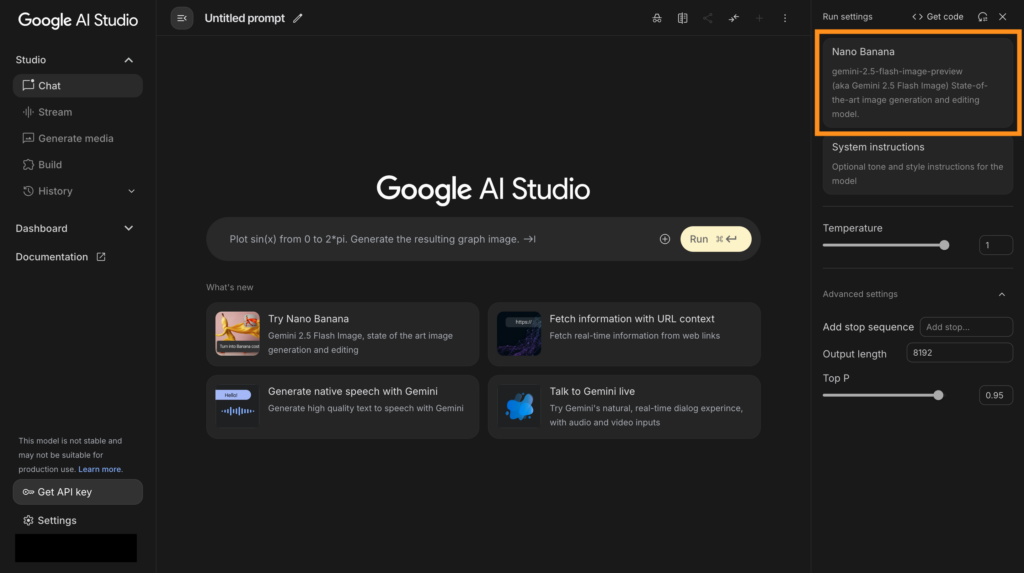The image size is (1024, 573).
Task: Click the add media plus-circle icon in prompt
Action: click(665, 239)
